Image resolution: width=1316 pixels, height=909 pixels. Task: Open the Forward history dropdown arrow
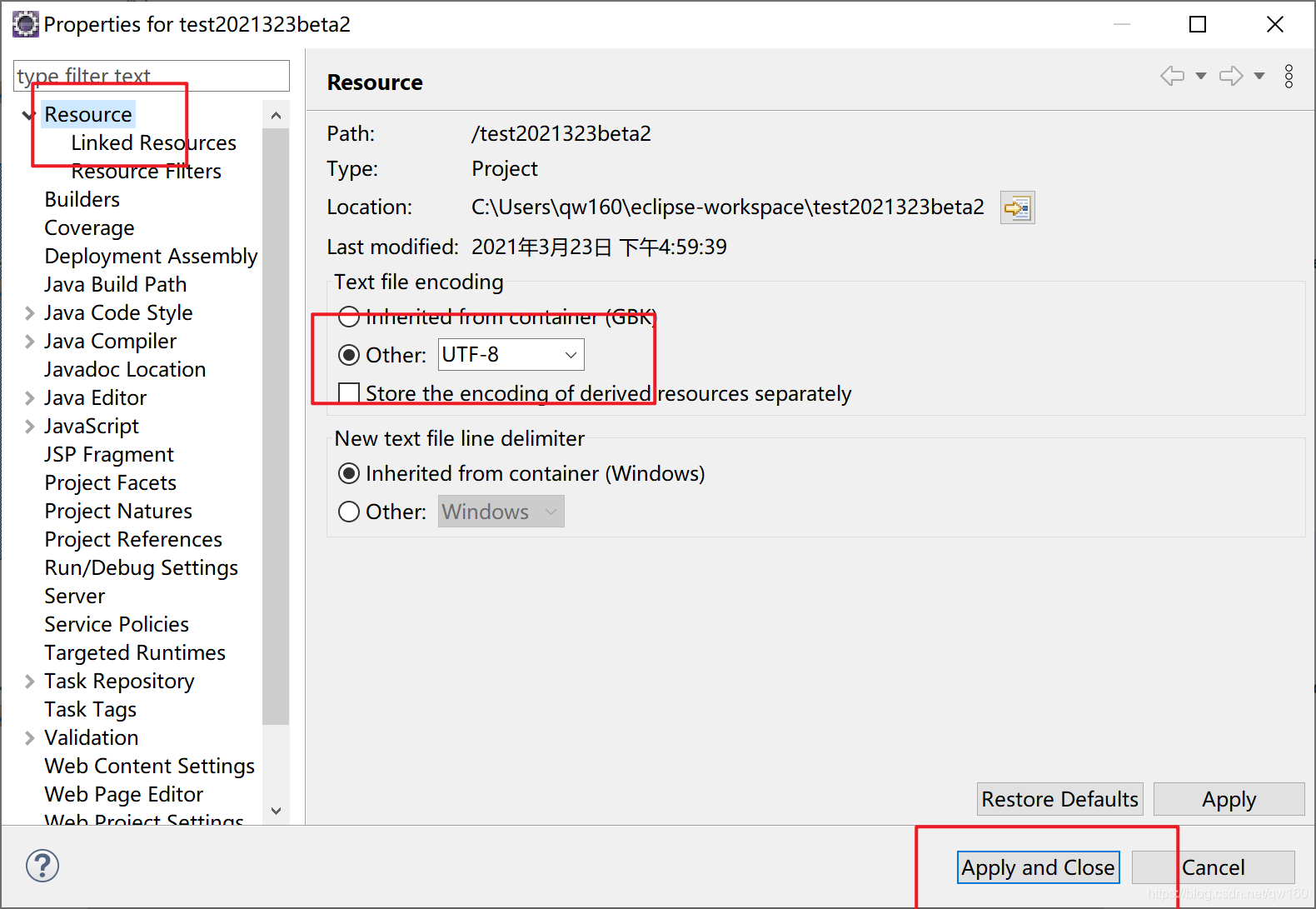click(x=1259, y=76)
